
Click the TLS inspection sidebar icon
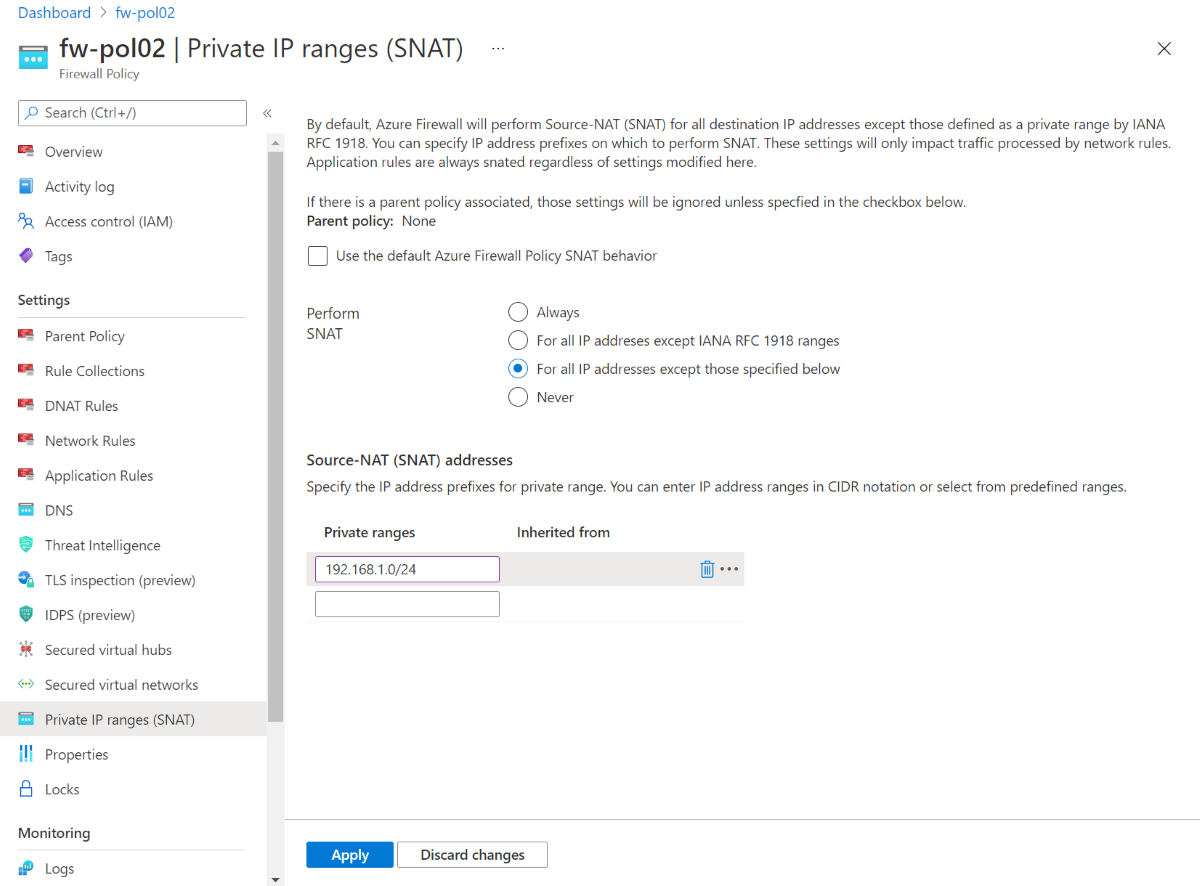(26, 580)
